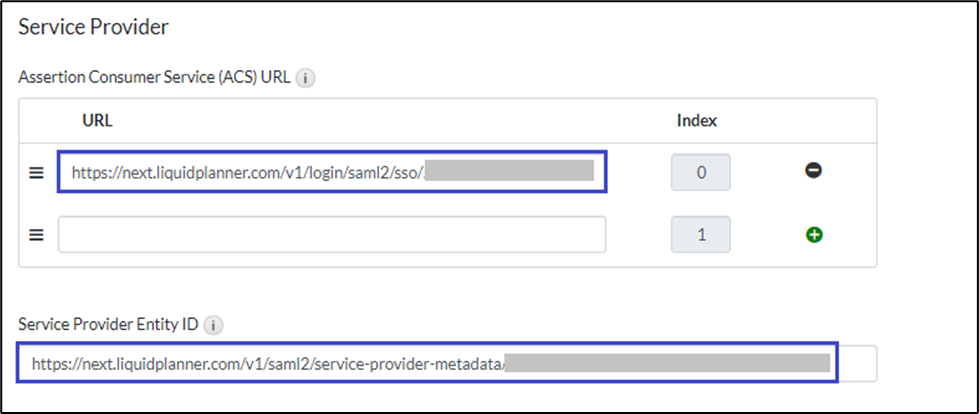Click the Service Provider section heading

coord(94,27)
